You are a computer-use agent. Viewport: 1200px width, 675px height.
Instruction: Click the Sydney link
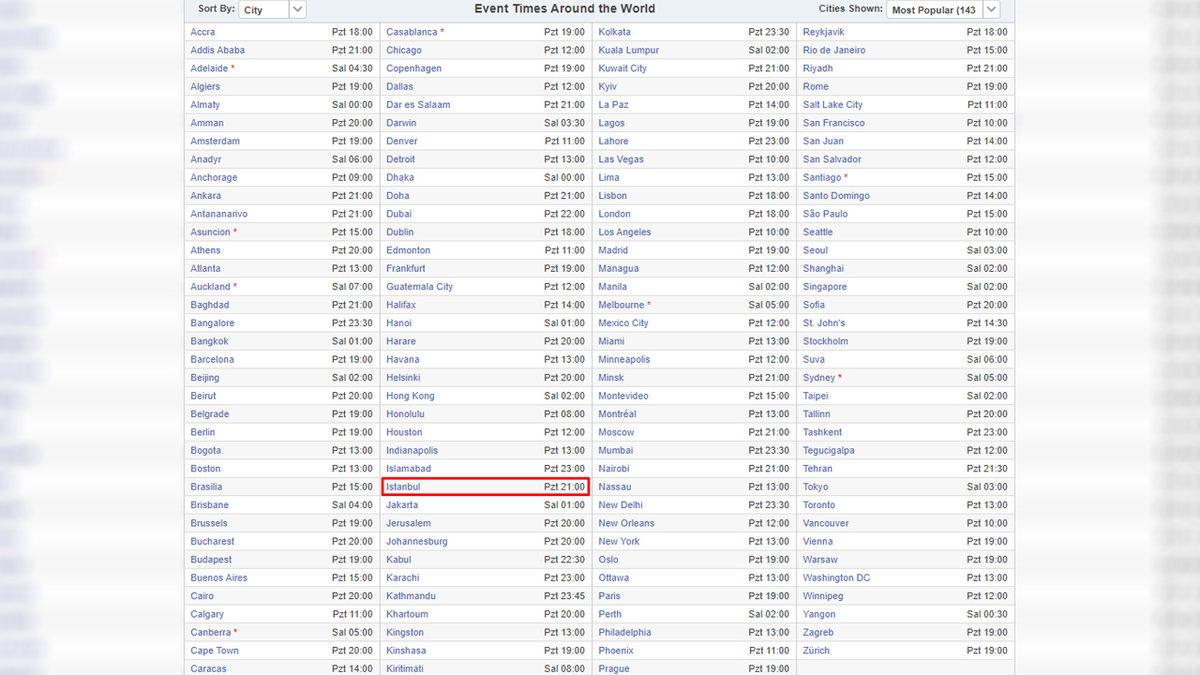[x=820, y=377]
